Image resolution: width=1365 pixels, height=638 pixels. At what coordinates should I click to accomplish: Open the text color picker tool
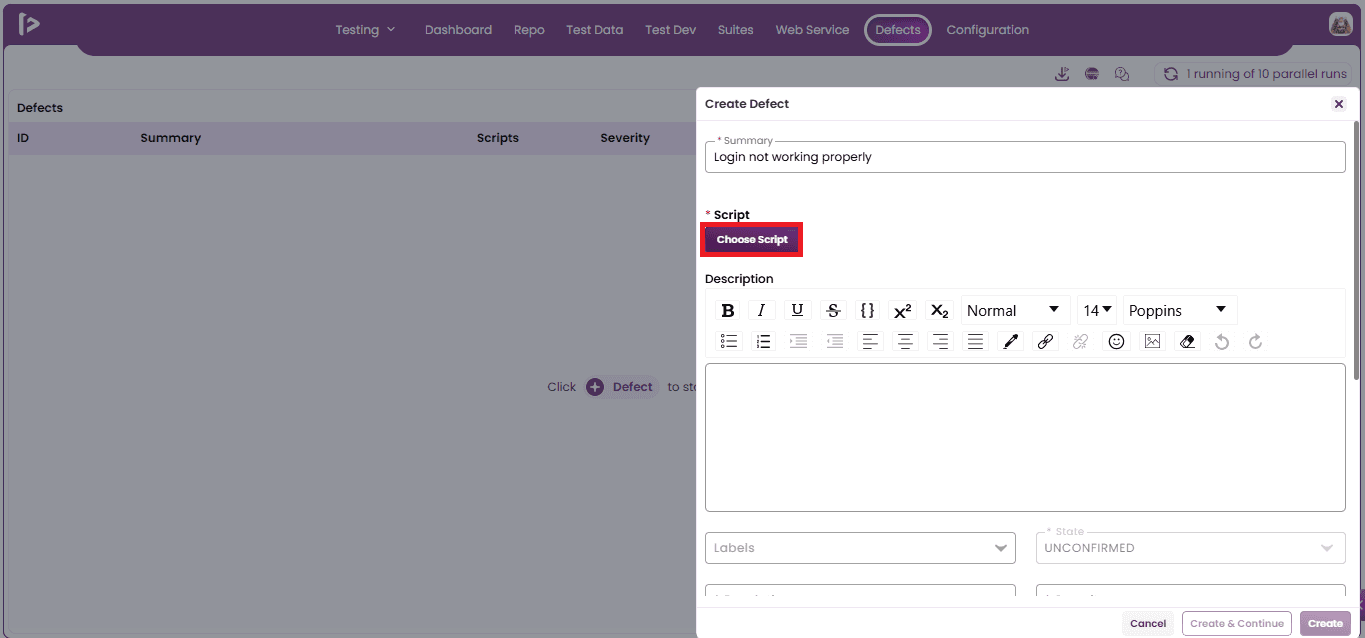(x=1010, y=342)
